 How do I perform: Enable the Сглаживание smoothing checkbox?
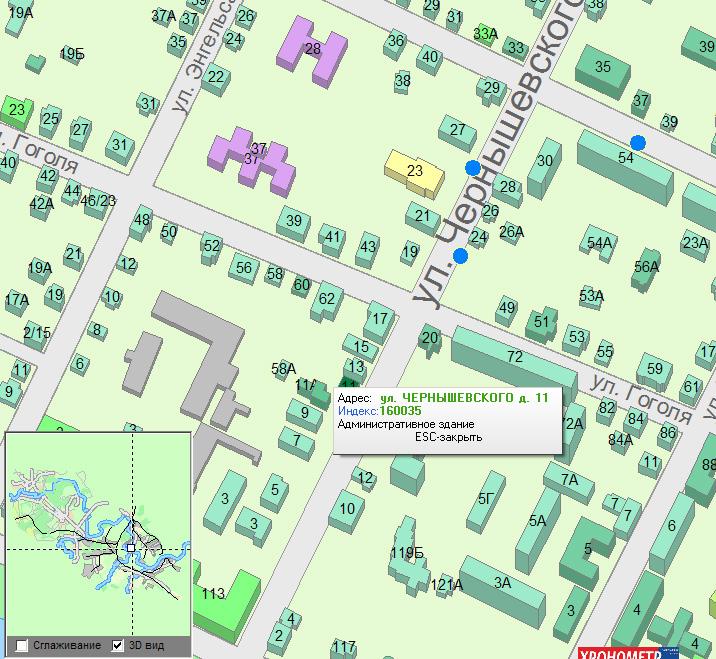[22, 645]
